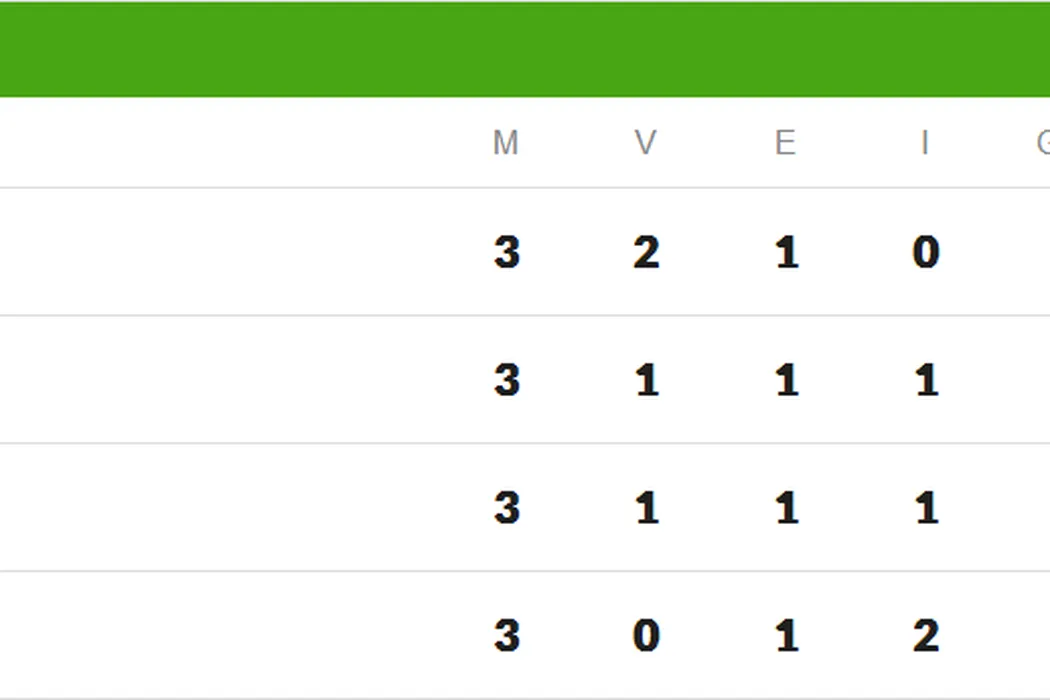The image size is (1050, 700).
Task: Click the first row's I value of 0
Action: coord(926,252)
